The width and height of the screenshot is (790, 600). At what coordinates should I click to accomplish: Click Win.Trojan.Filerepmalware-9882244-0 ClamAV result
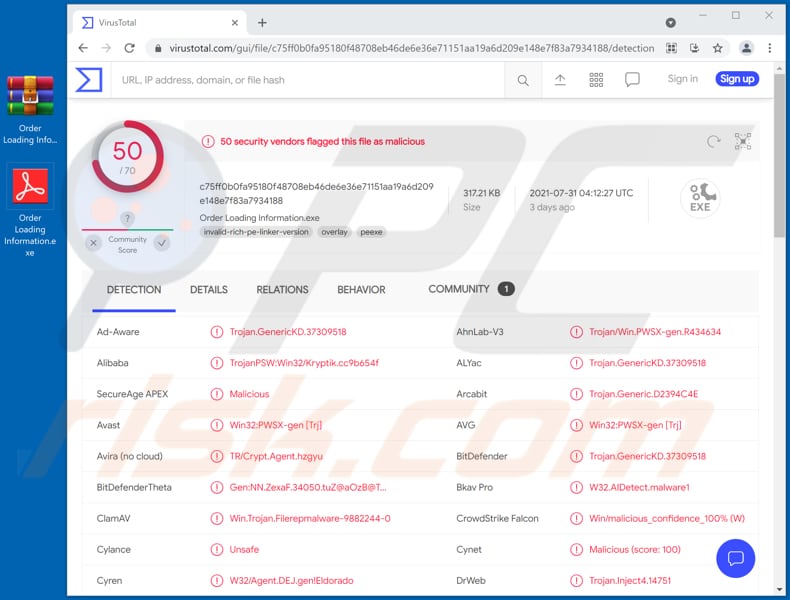coord(310,518)
